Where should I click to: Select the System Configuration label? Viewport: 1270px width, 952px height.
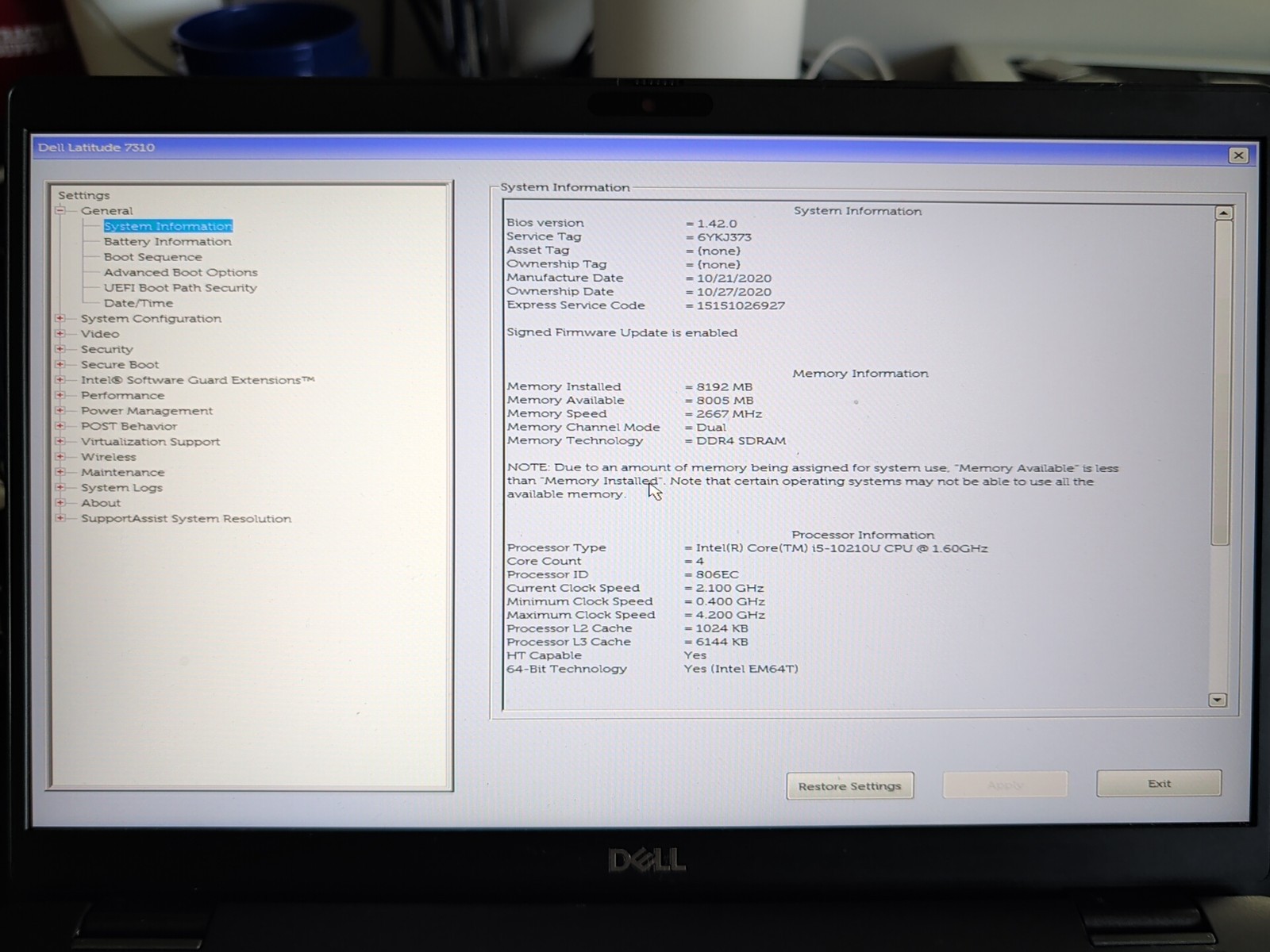point(151,318)
